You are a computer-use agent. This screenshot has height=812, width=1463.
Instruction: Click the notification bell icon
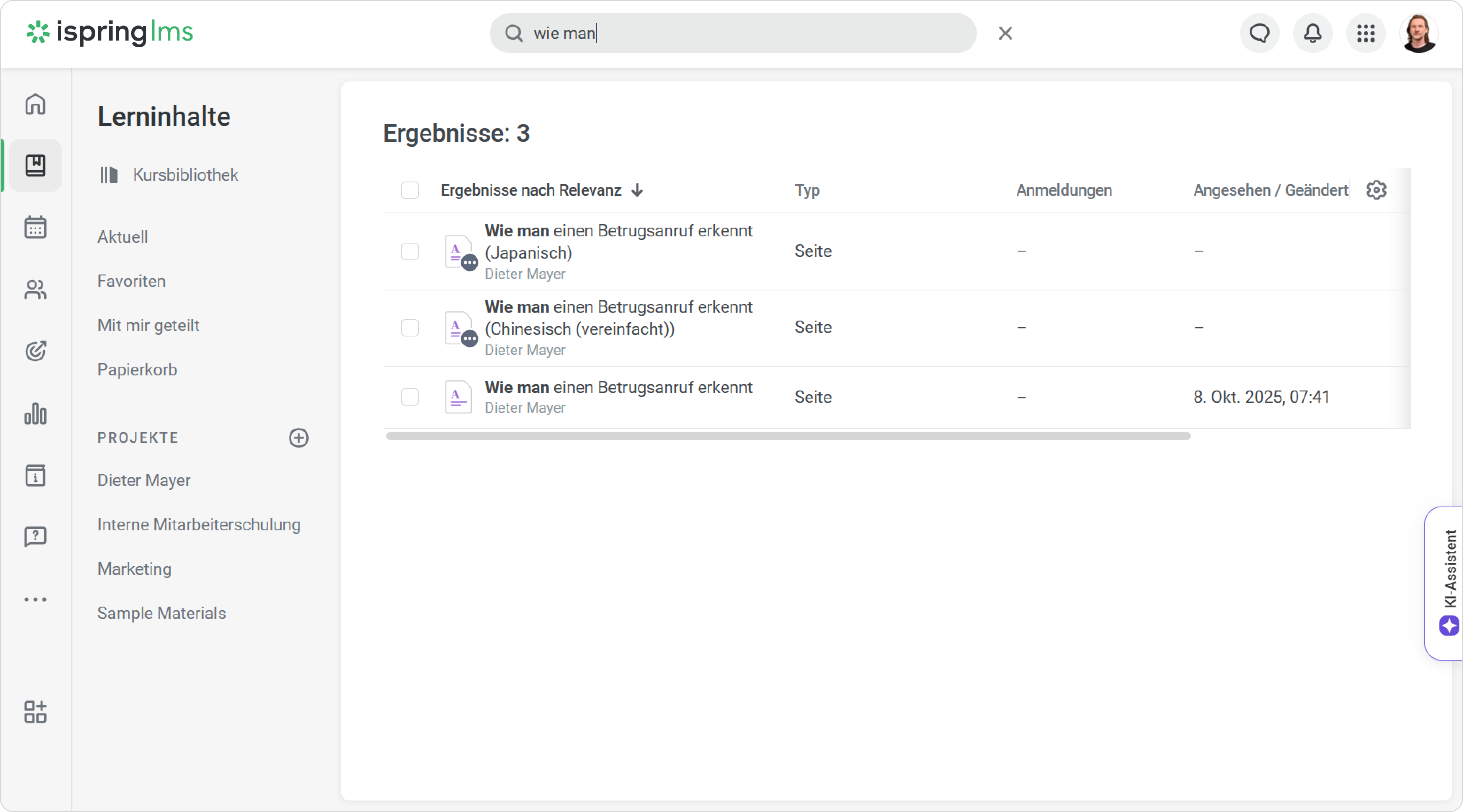click(x=1312, y=33)
